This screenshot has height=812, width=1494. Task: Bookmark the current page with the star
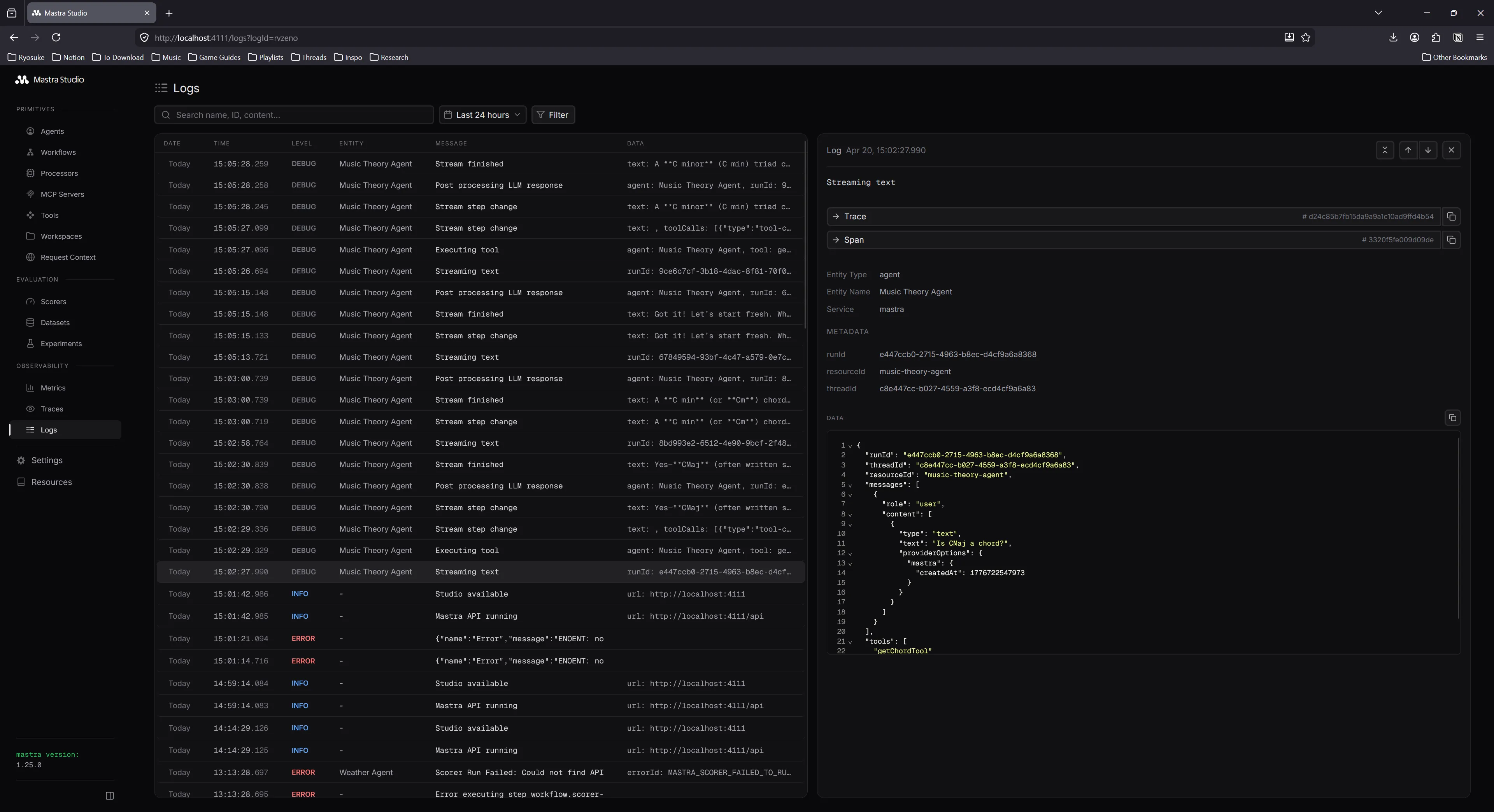1306,37
